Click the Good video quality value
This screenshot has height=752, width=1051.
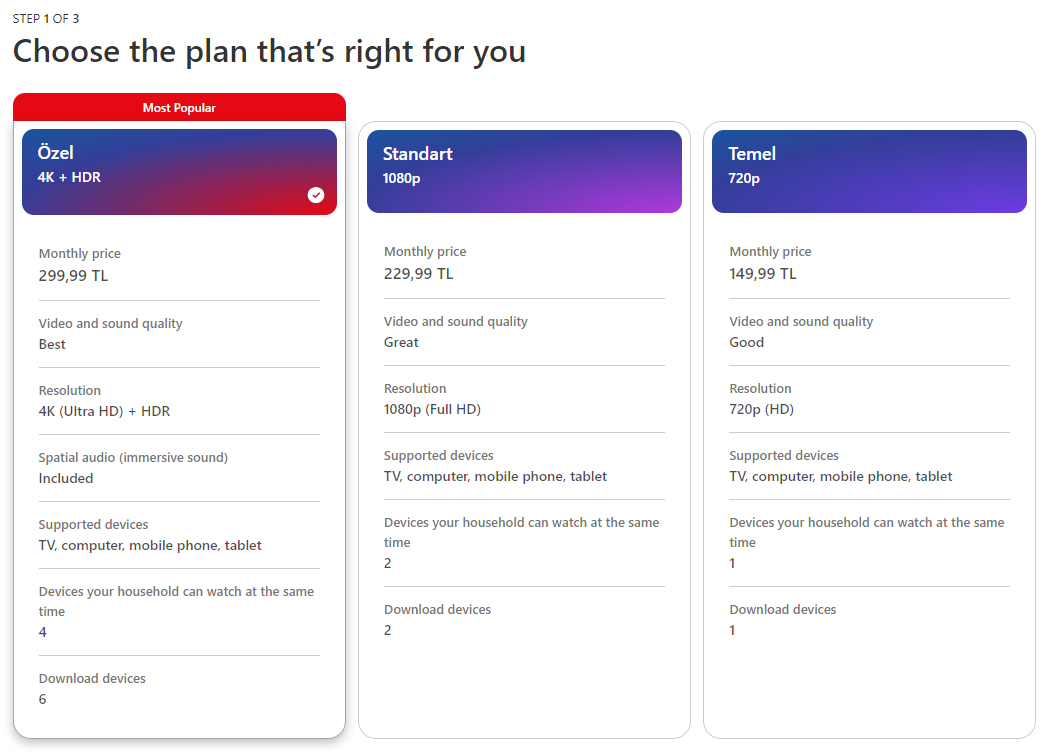tap(747, 342)
